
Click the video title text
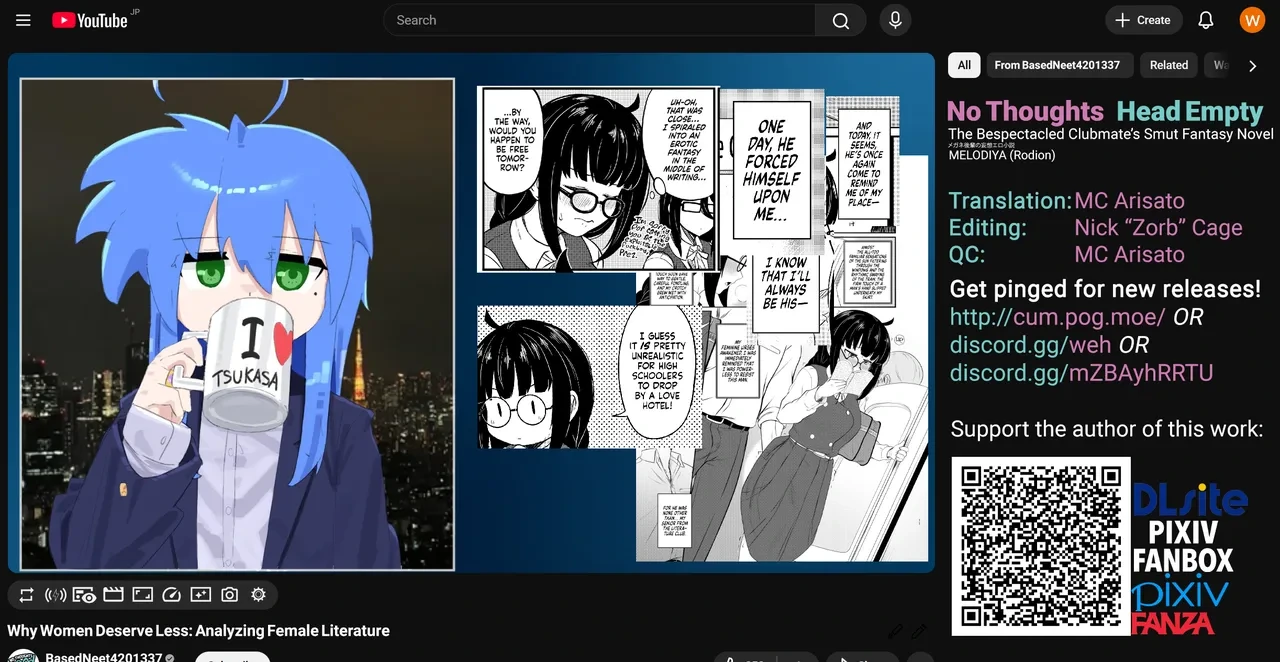[198, 631]
